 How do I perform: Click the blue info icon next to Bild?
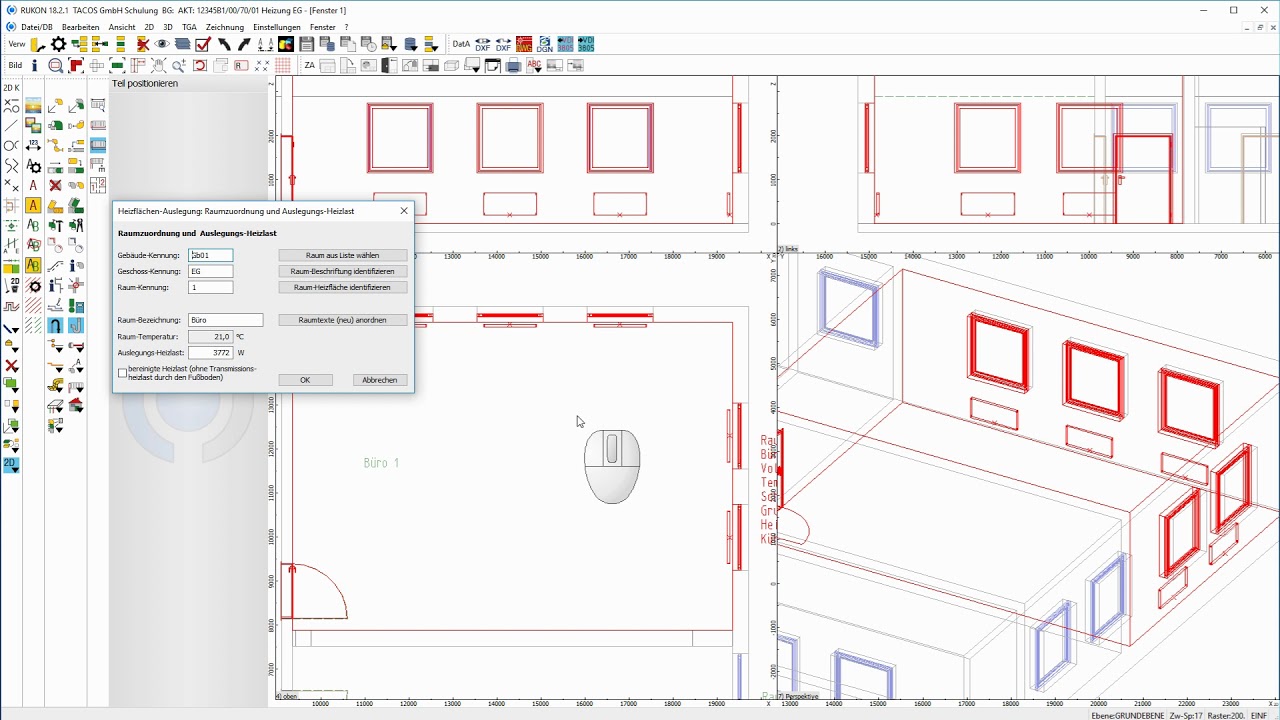pyautogui.click(x=34, y=66)
